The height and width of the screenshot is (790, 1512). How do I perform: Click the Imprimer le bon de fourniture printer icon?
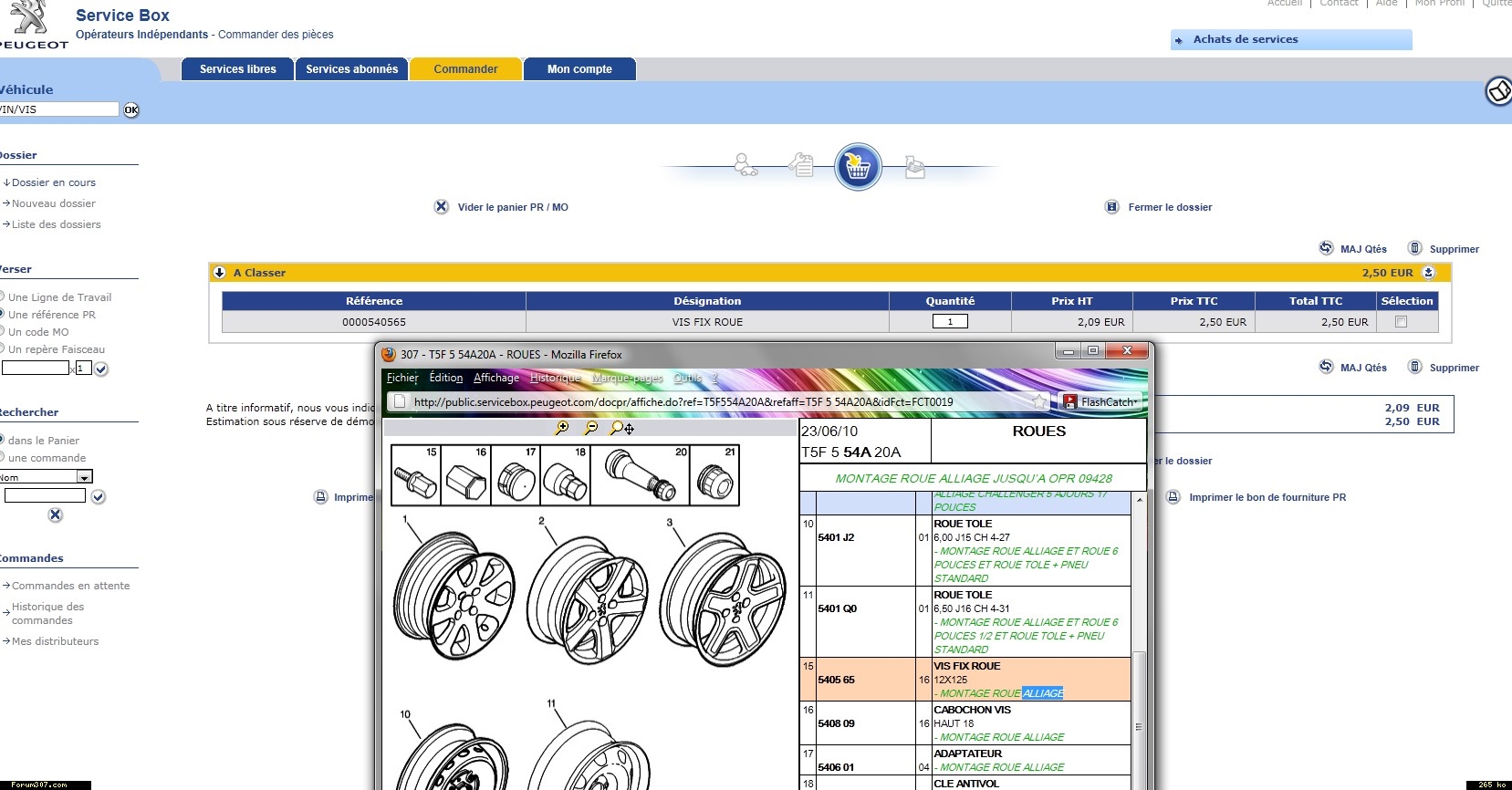pos(1173,497)
